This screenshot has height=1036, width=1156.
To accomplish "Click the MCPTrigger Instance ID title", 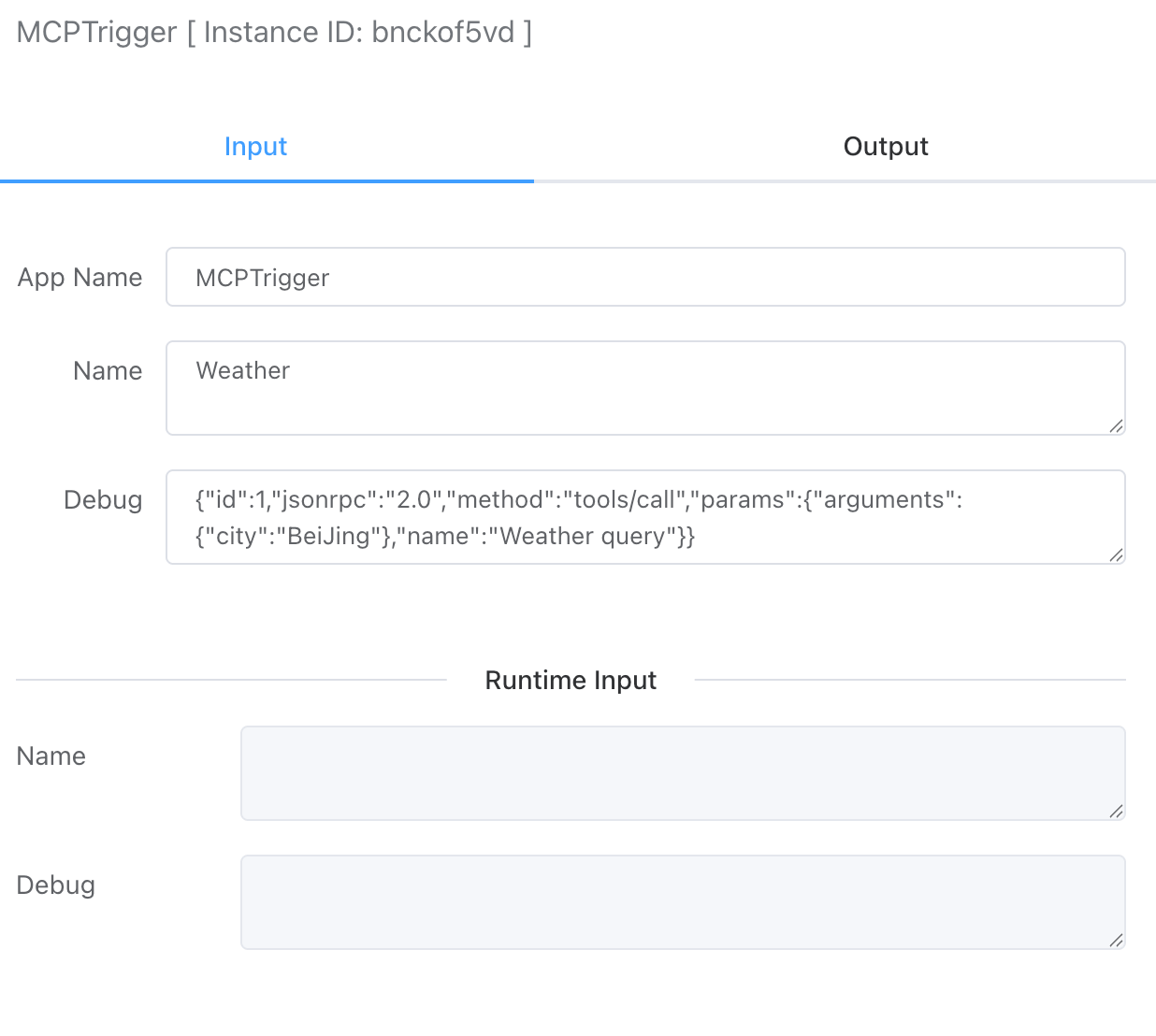I will click(x=274, y=33).
